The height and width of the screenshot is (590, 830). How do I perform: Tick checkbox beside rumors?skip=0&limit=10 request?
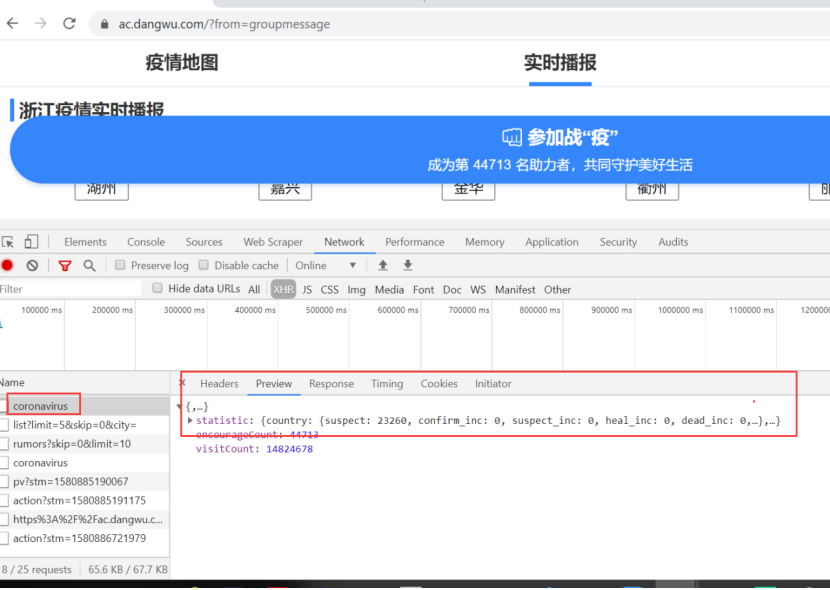click(4, 444)
